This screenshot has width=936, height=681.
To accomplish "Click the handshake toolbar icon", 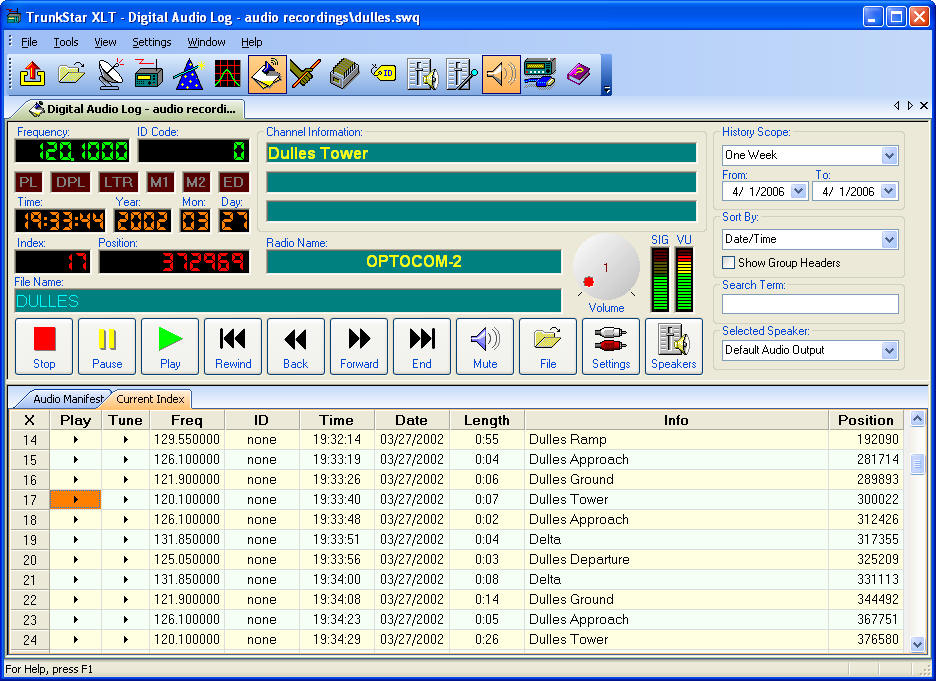I will click(x=305, y=75).
